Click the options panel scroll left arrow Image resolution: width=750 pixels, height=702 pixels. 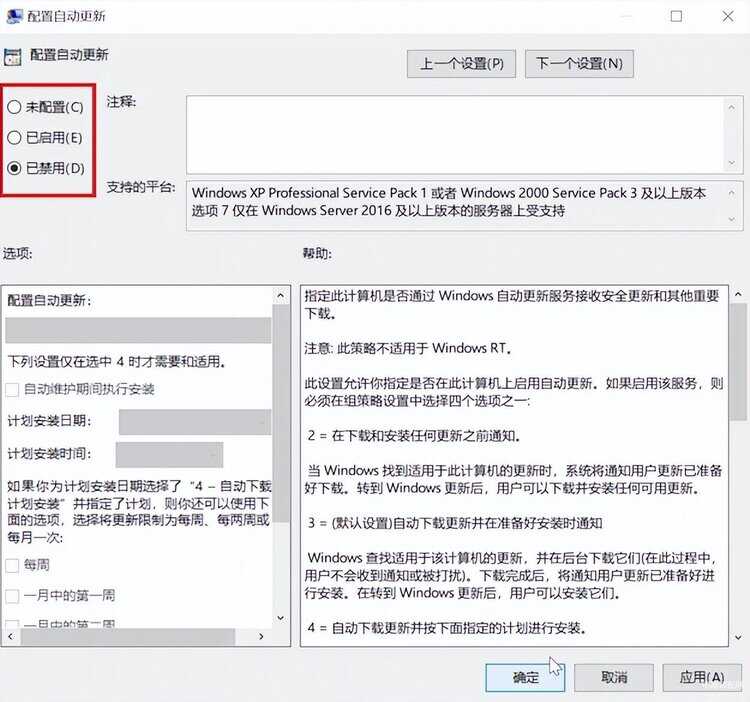coord(11,636)
